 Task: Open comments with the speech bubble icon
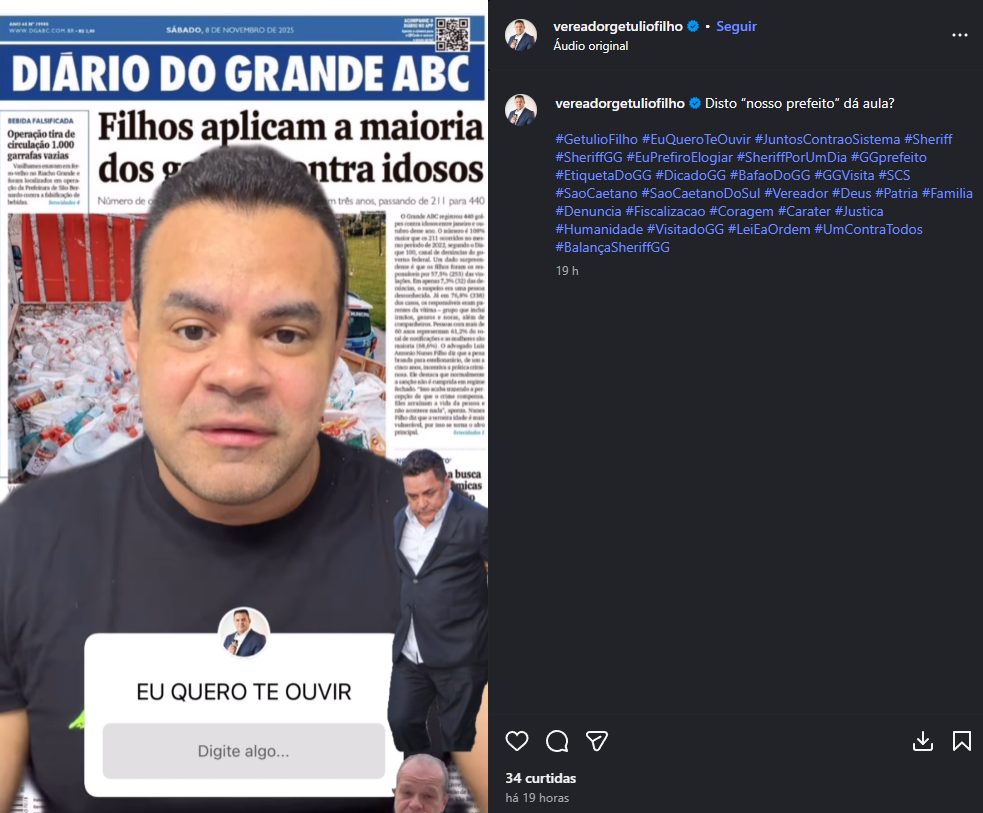[557, 741]
